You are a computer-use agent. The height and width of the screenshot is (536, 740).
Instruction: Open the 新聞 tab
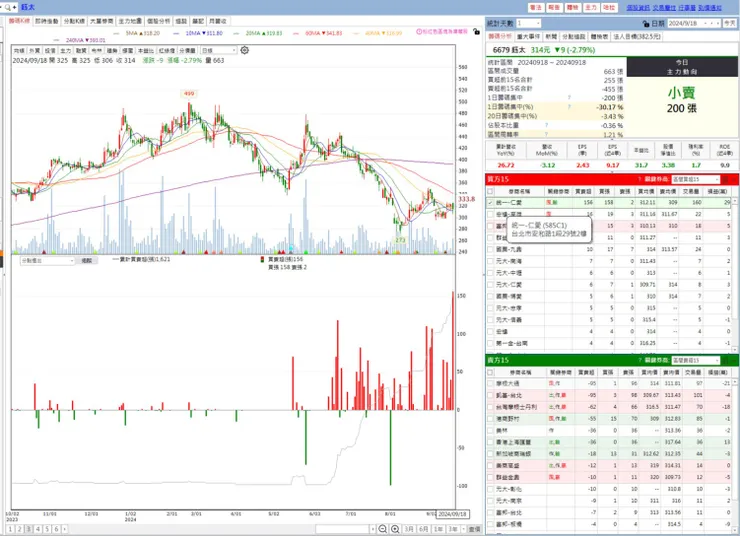551,36
